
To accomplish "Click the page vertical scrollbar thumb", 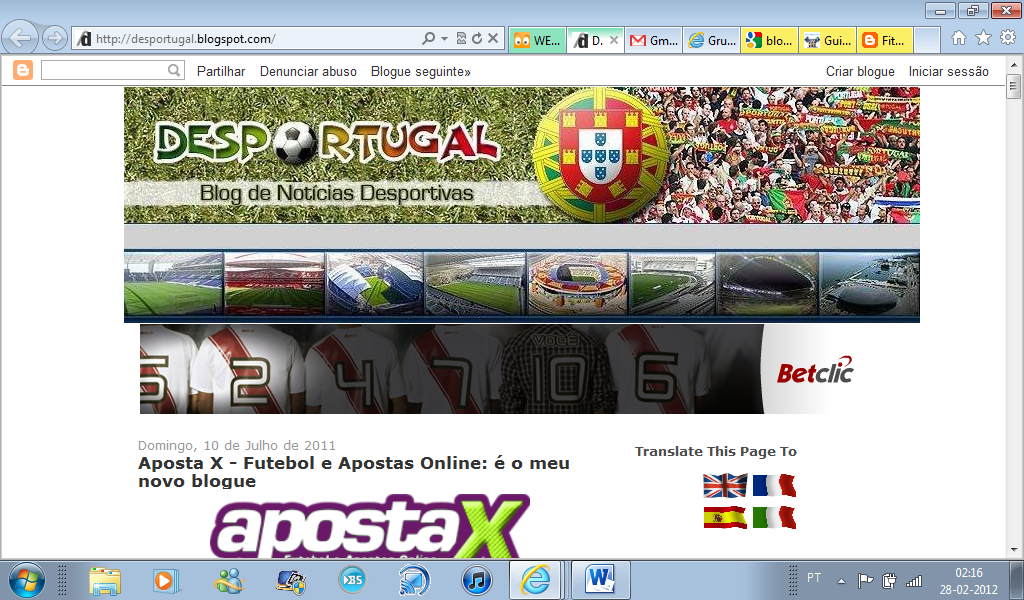I will 1014,86.
